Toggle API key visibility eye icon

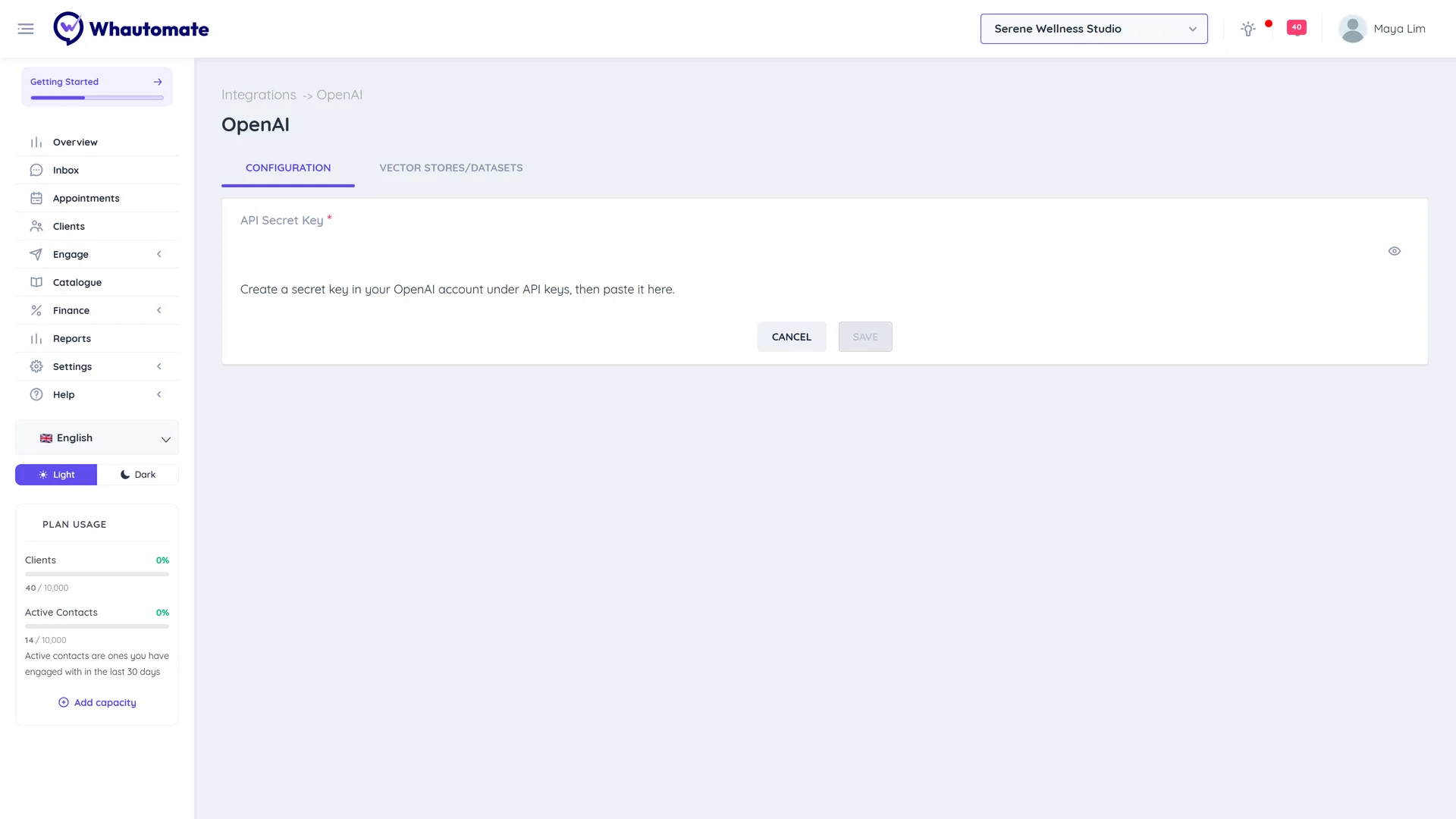[1394, 251]
